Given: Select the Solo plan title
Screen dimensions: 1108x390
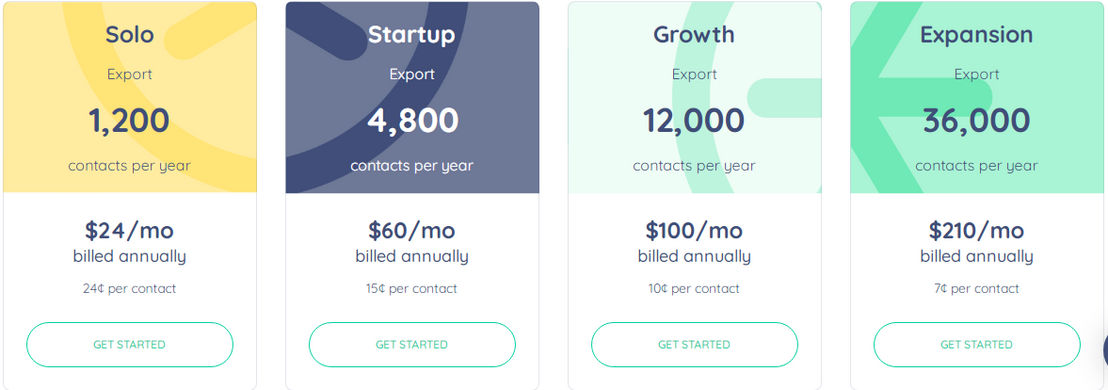Looking at the screenshot, I should pyautogui.click(x=129, y=35).
